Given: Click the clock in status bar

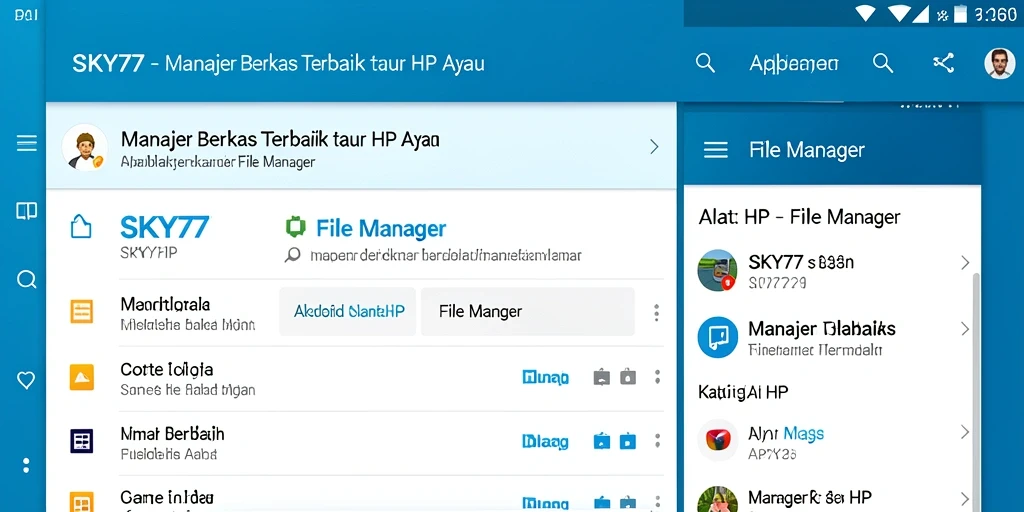Looking at the screenshot, I should coord(996,14).
